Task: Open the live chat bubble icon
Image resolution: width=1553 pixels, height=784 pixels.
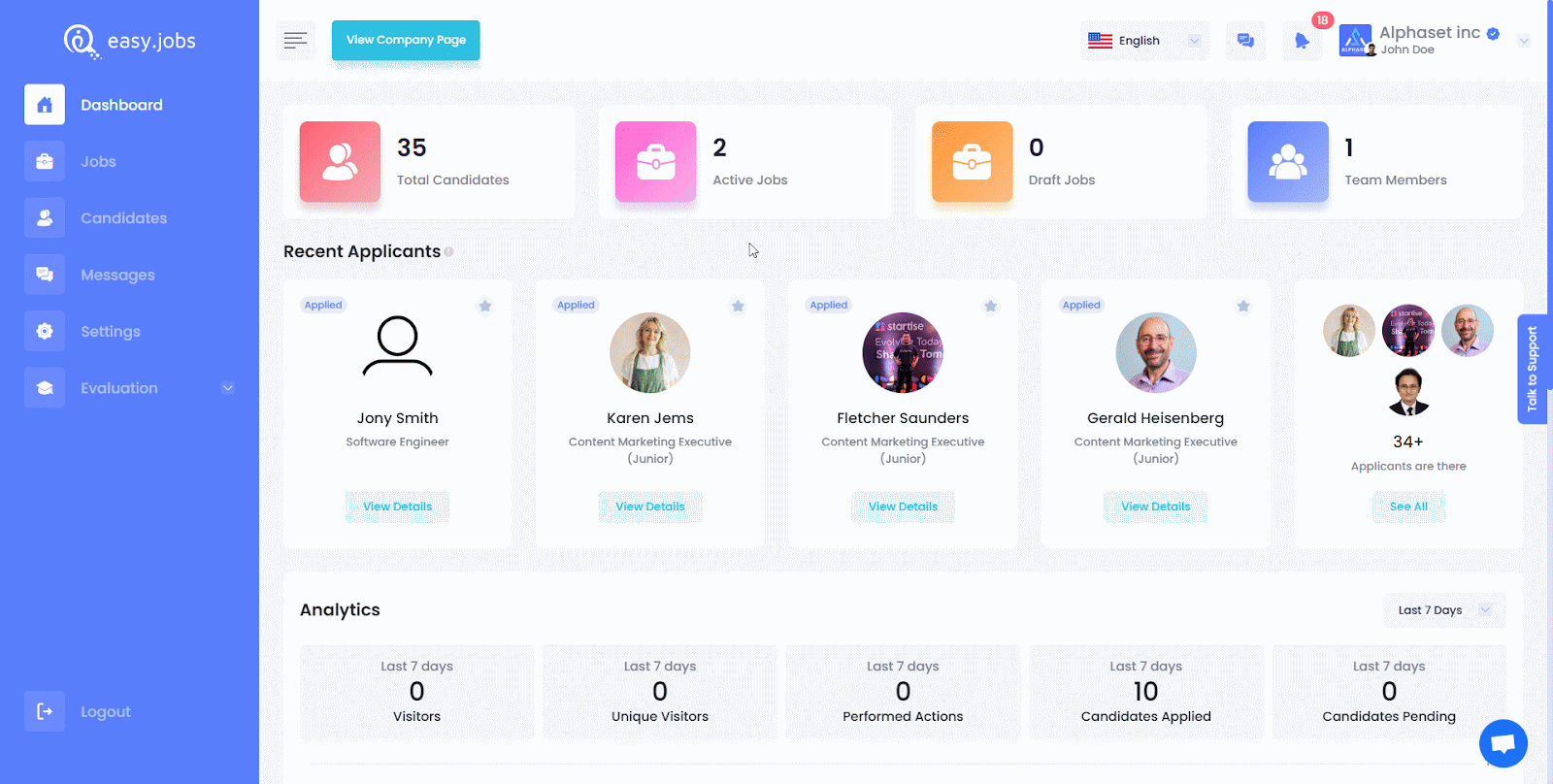Action: [x=1503, y=743]
